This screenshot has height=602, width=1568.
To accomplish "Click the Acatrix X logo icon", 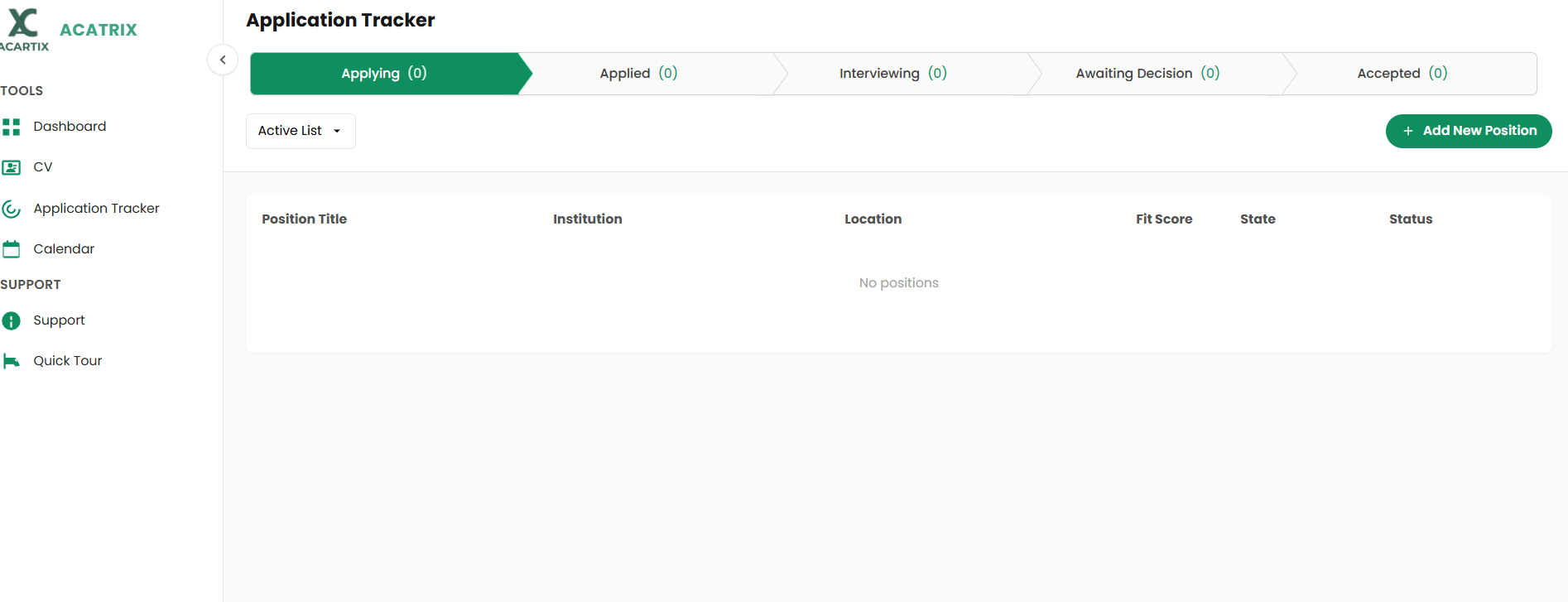I will point(23,23).
